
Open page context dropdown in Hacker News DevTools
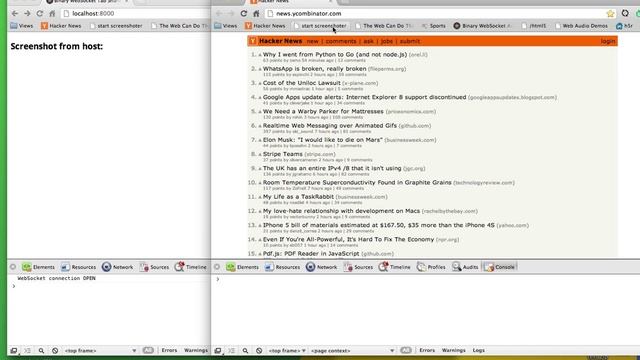(x=352, y=351)
